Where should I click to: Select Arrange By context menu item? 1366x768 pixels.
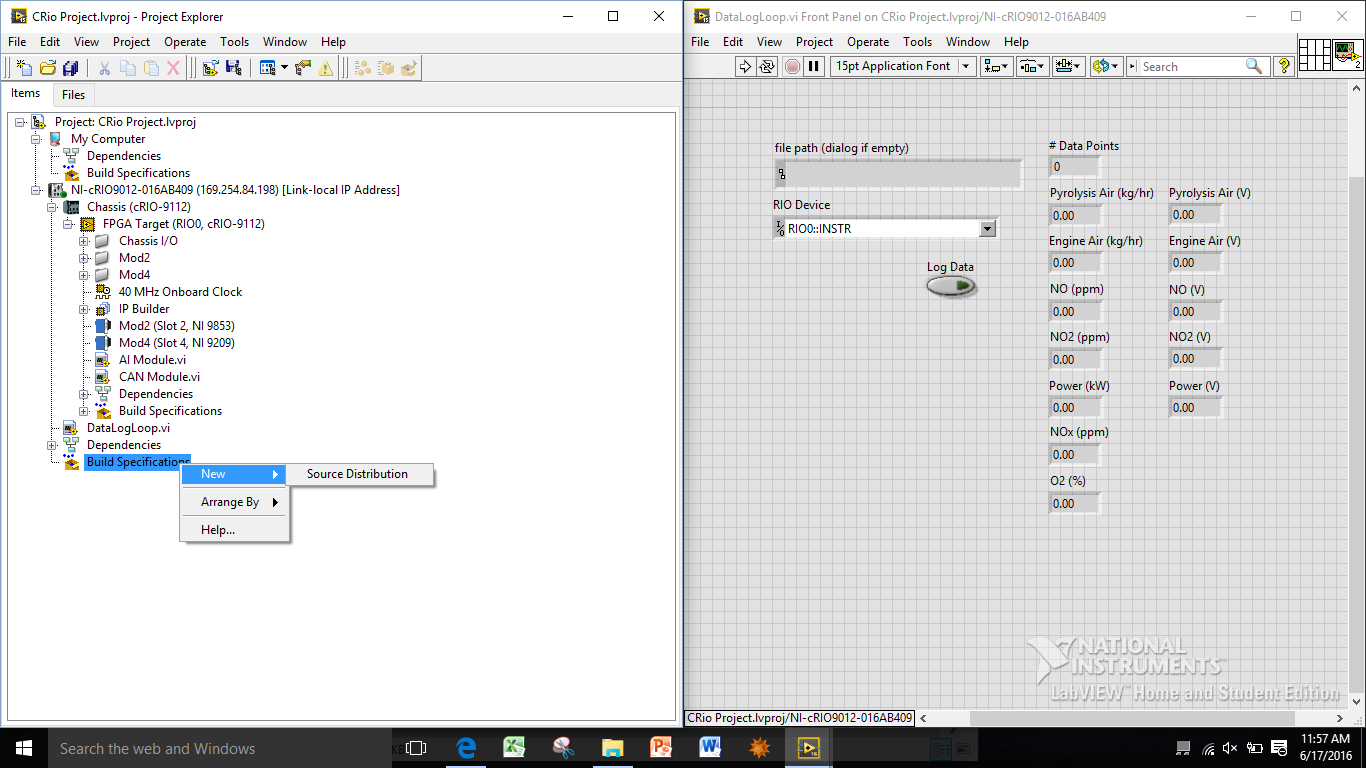coord(233,502)
